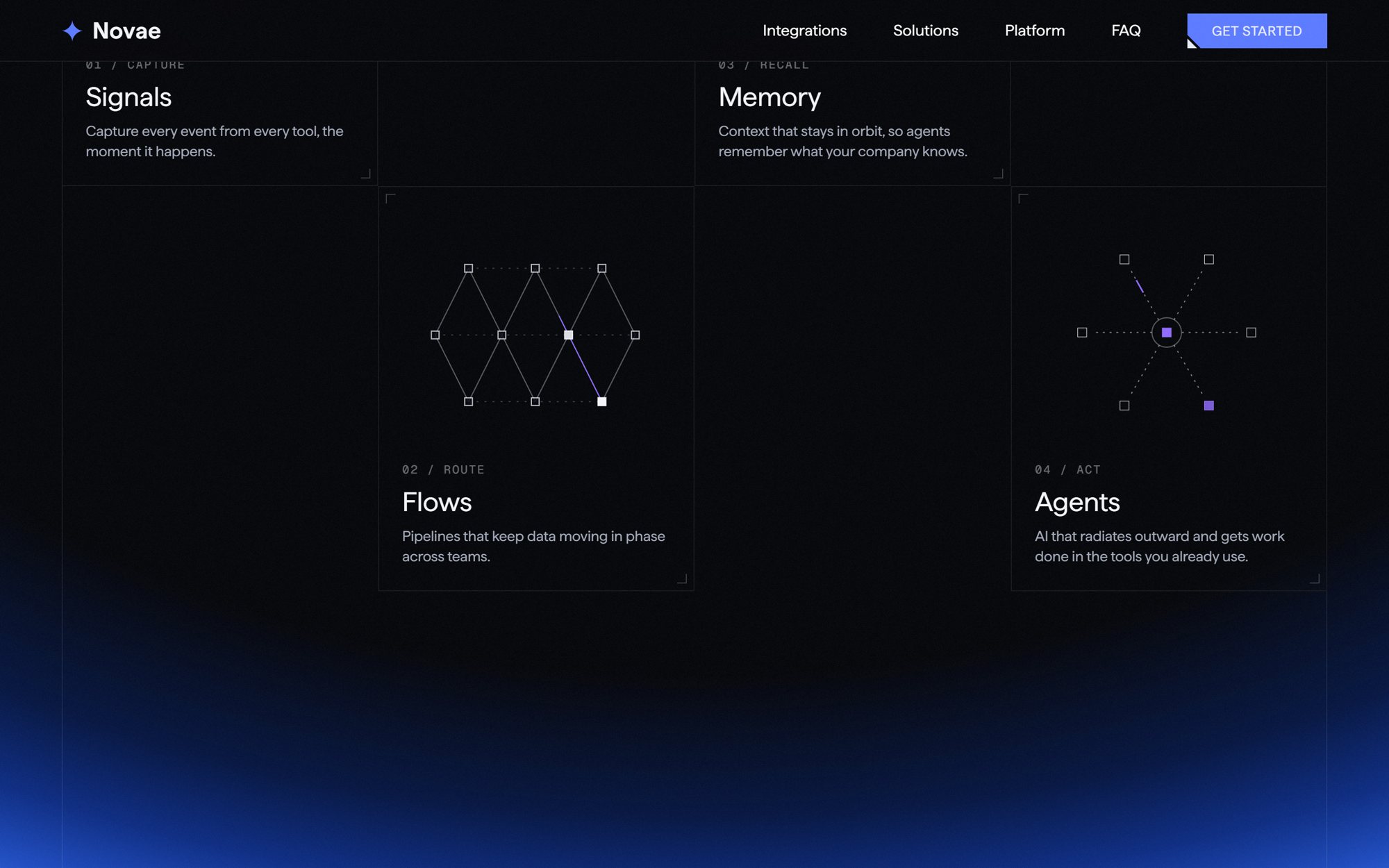Select the Signals card heading
This screenshot has width=1389, height=868.
(x=128, y=97)
